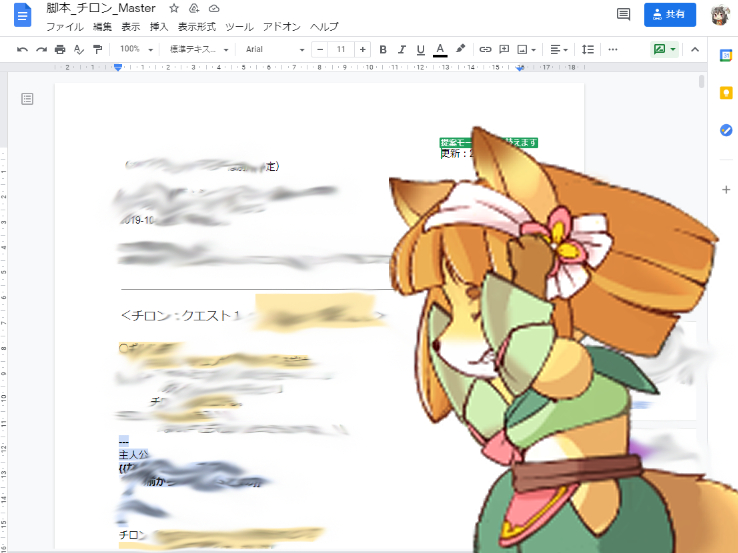
Task: Click the document title 脚本_チロン_Master
Action: 101,8
